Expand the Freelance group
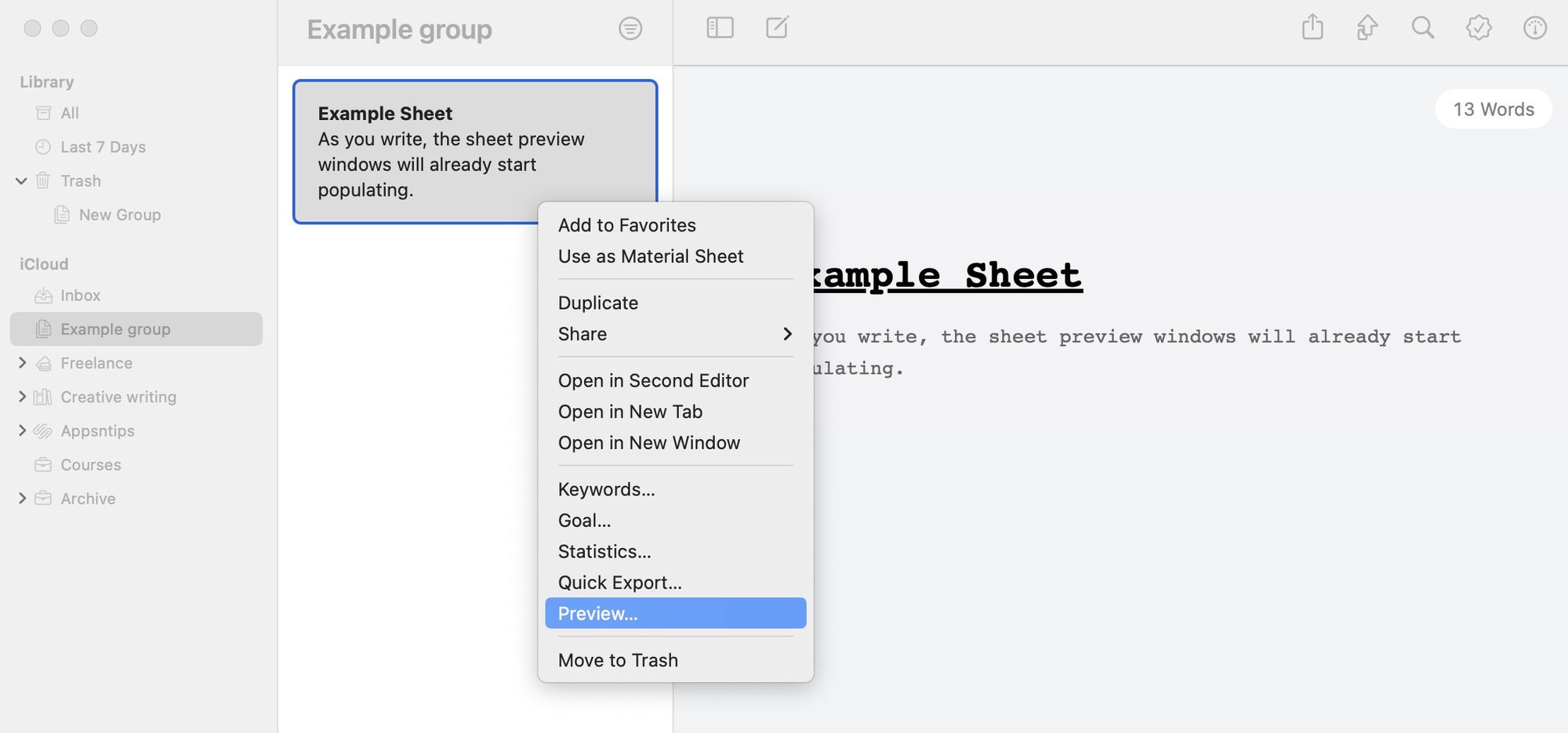1568x733 pixels. pos(22,363)
